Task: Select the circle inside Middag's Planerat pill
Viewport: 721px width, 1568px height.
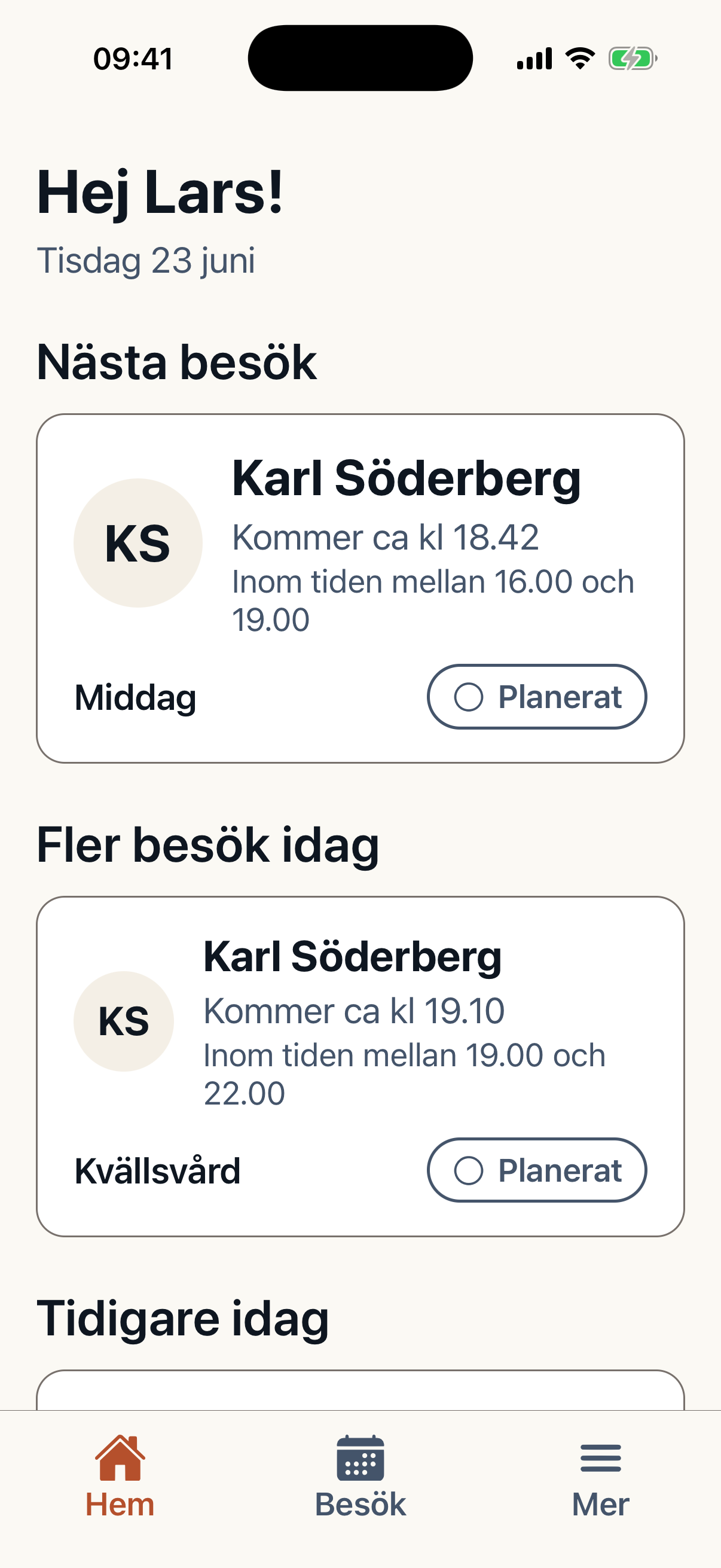Action: (469, 697)
